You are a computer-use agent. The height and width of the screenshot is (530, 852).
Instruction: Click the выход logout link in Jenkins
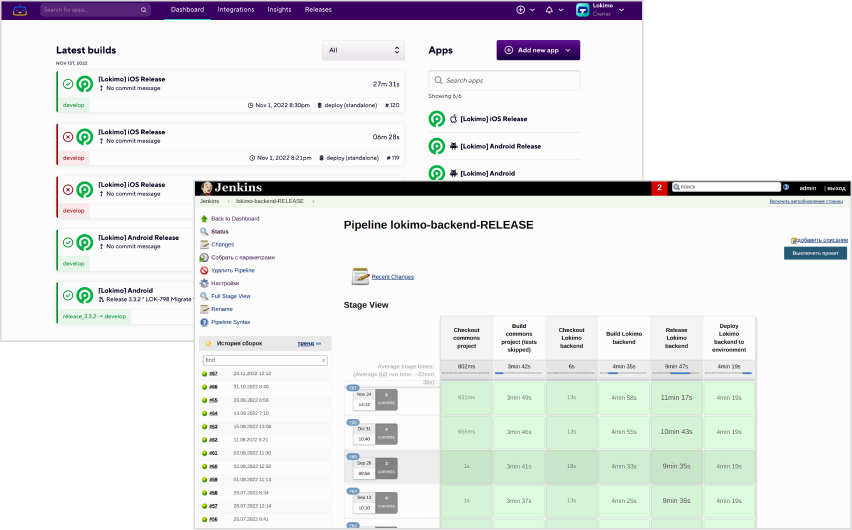point(836,188)
